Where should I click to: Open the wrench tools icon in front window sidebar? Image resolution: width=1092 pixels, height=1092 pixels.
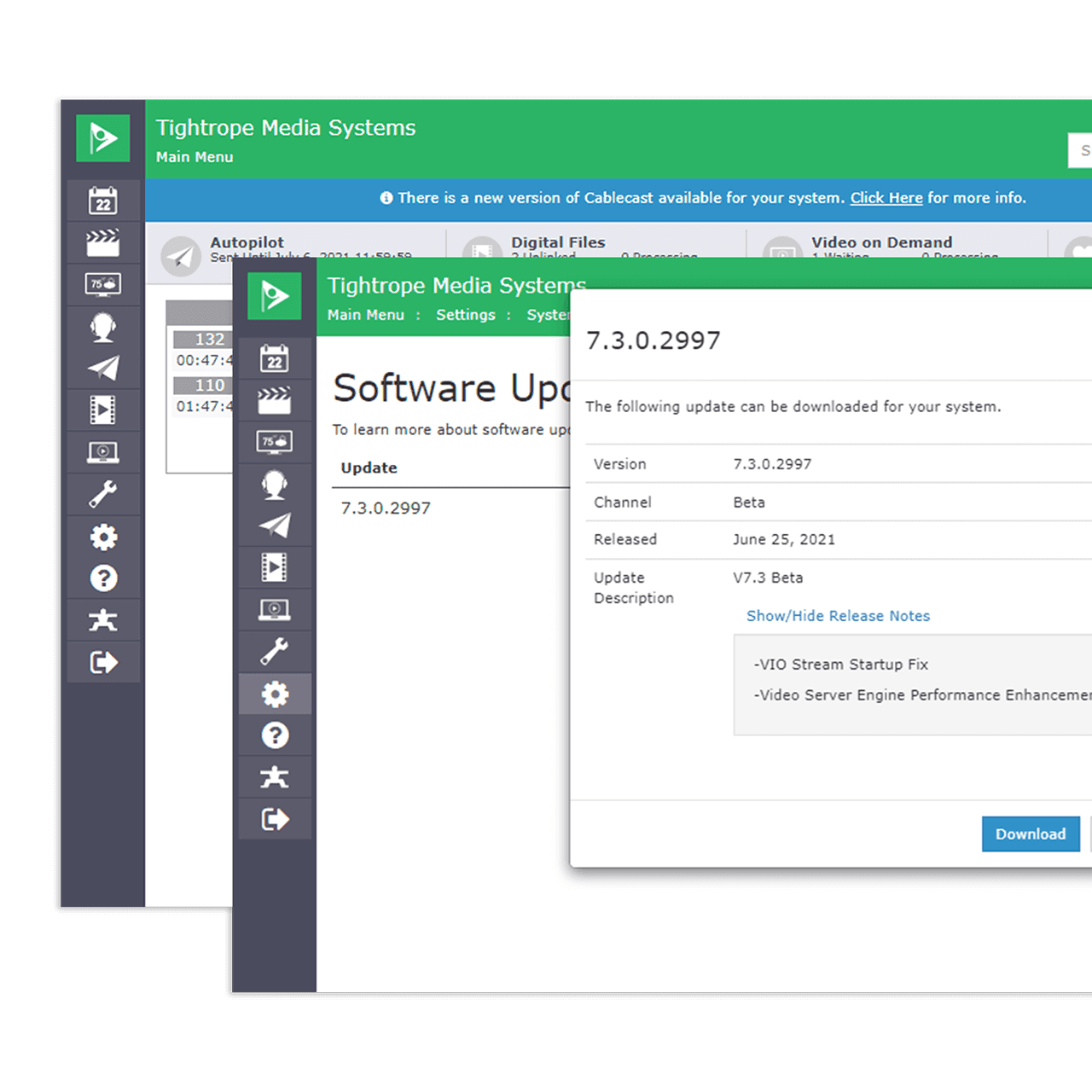275,652
